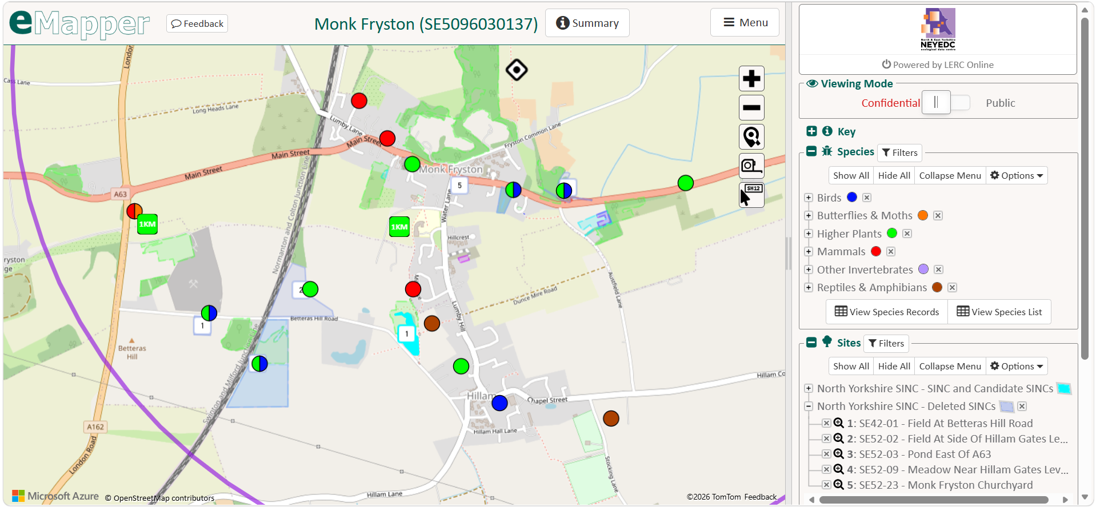
Task: Click Show All in Sites panel
Action: pyautogui.click(x=851, y=366)
